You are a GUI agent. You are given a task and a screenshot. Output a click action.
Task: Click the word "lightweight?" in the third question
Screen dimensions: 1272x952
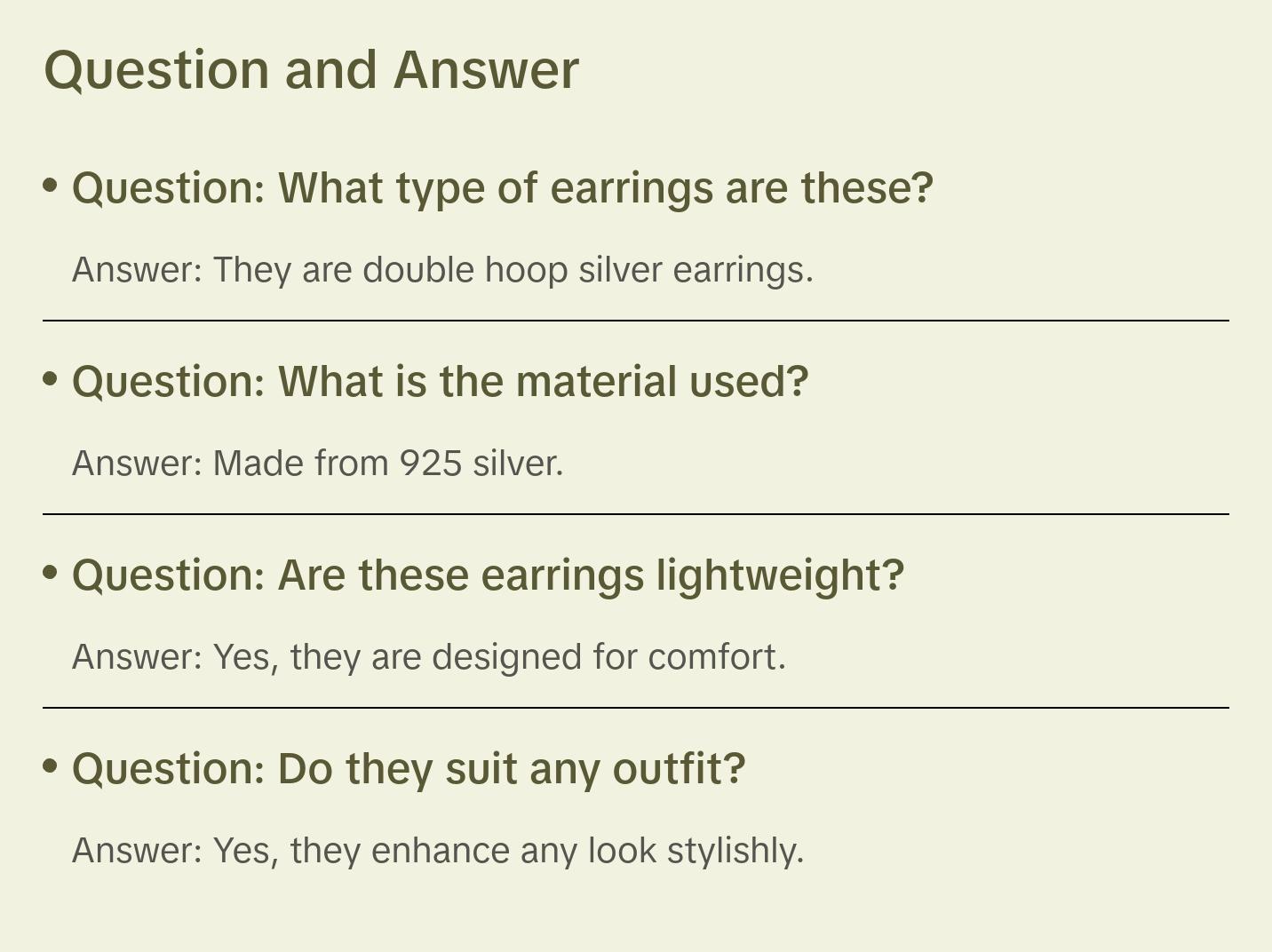point(780,575)
